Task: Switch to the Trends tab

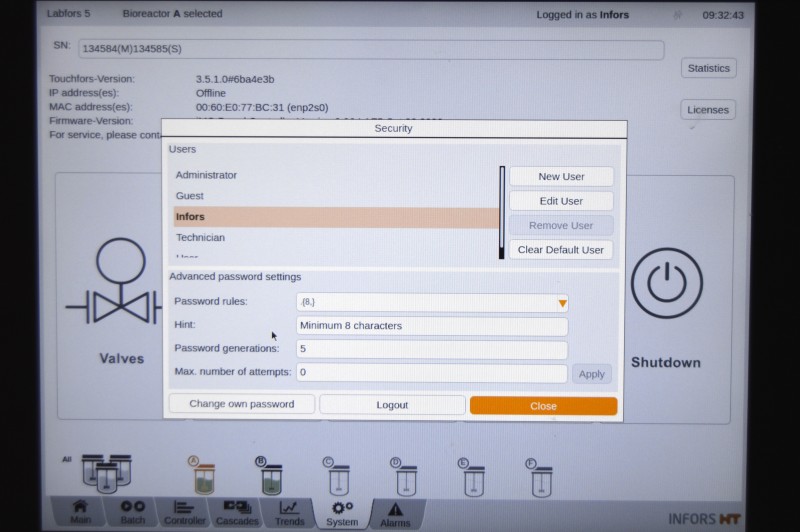Action: click(x=289, y=514)
